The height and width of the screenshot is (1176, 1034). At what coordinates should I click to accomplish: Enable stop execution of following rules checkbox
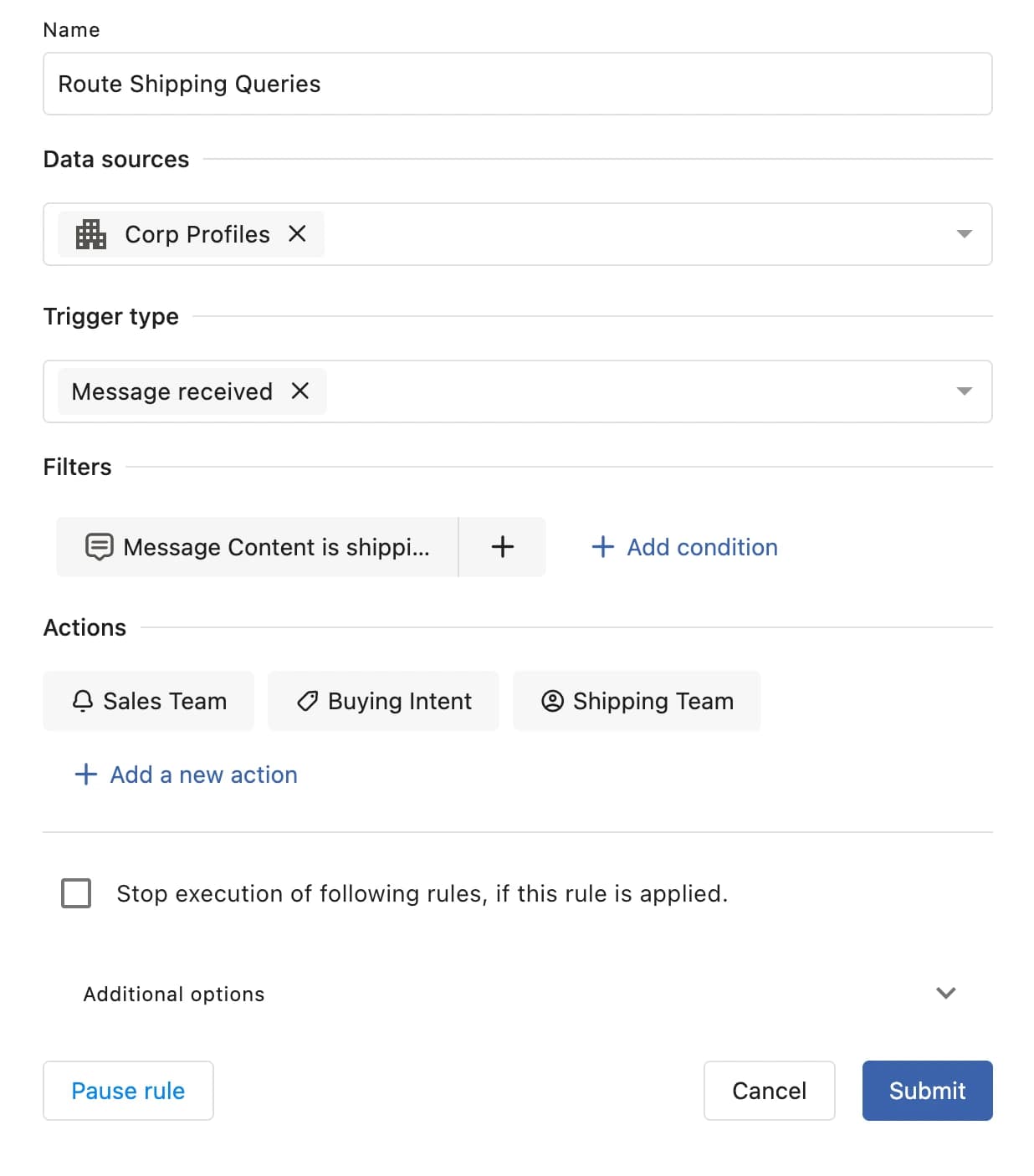point(76,893)
